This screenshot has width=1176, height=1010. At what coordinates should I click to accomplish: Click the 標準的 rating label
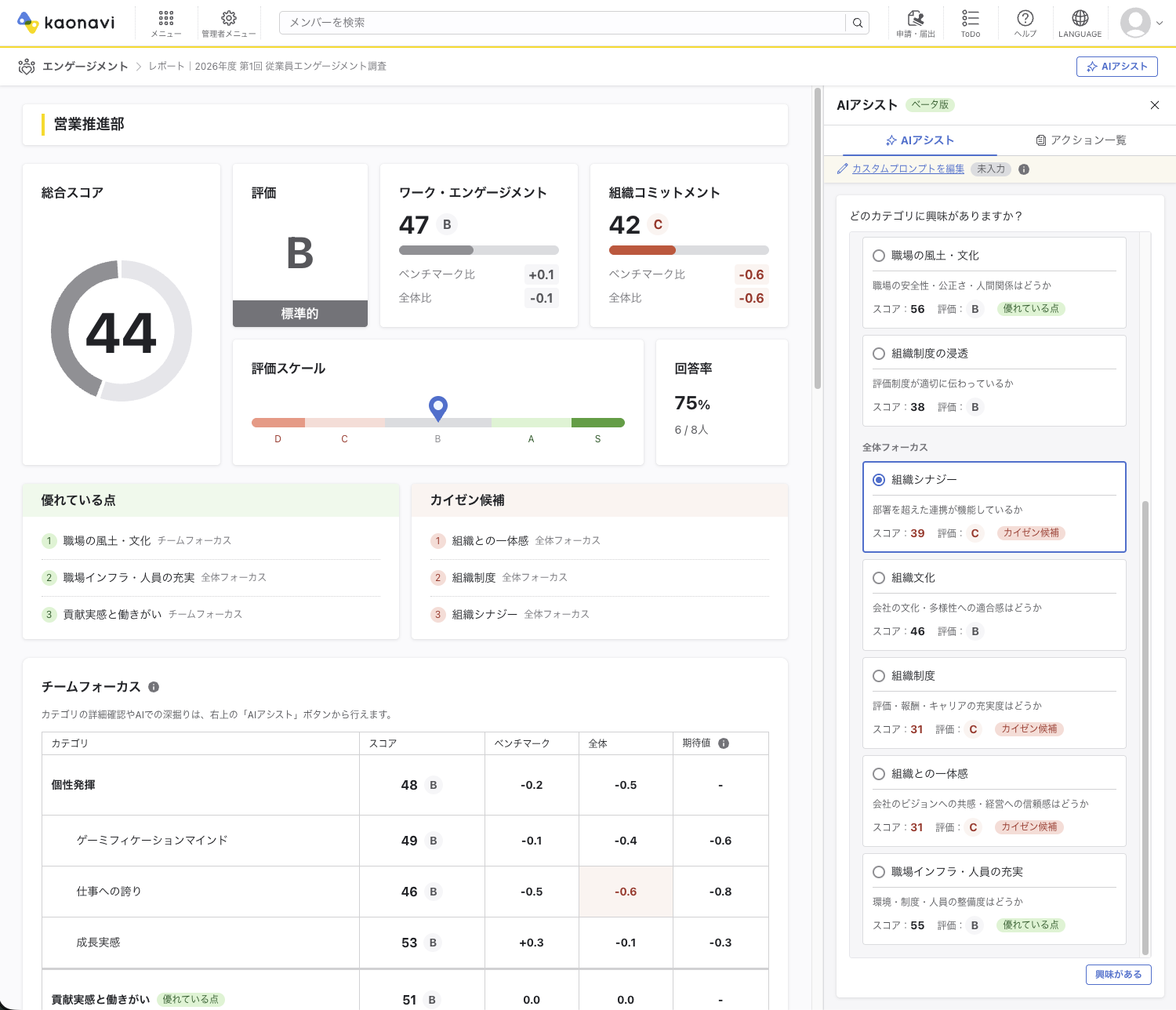(x=300, y=314)
